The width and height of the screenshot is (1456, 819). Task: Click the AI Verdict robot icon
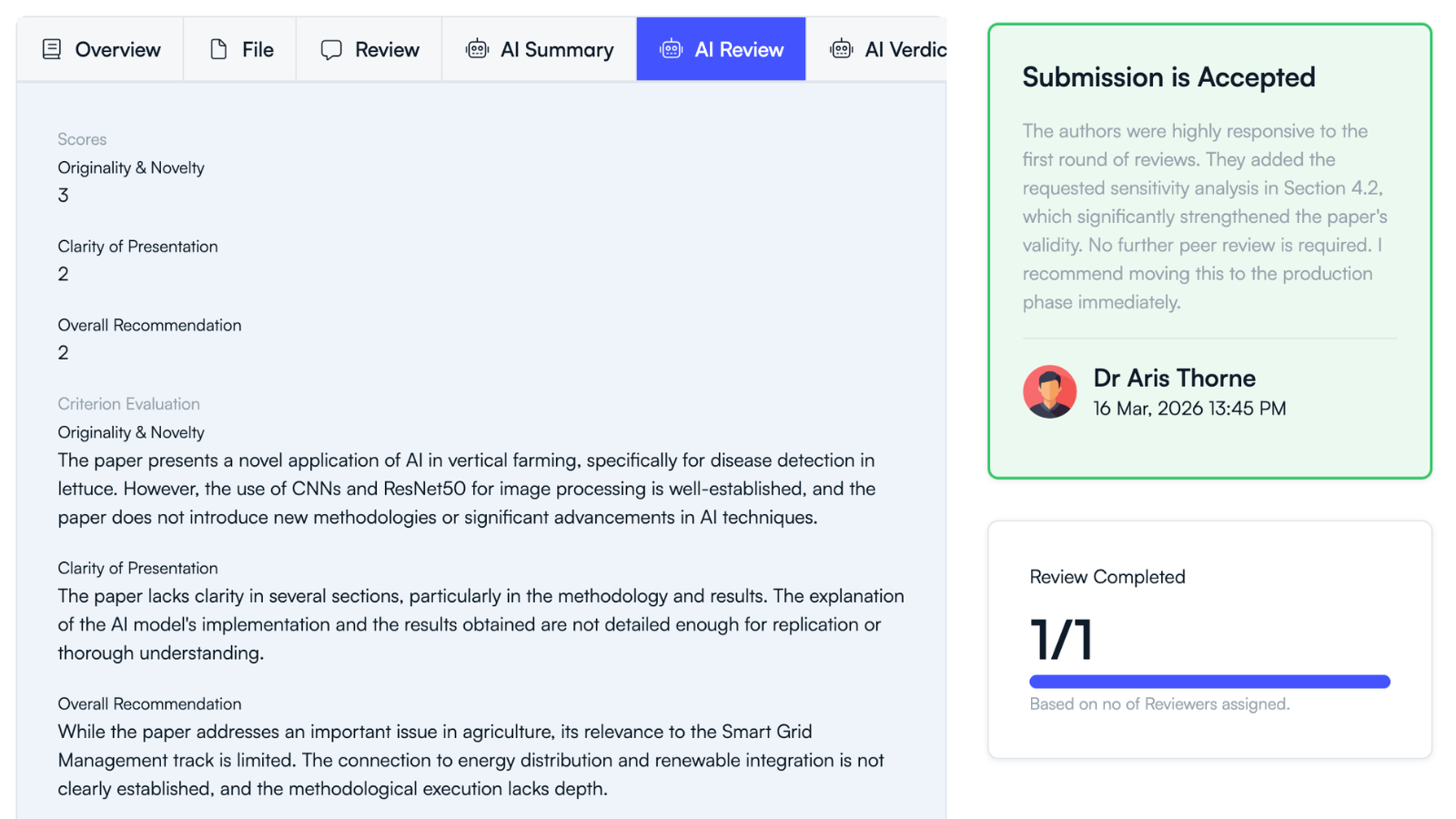(840, 49)
